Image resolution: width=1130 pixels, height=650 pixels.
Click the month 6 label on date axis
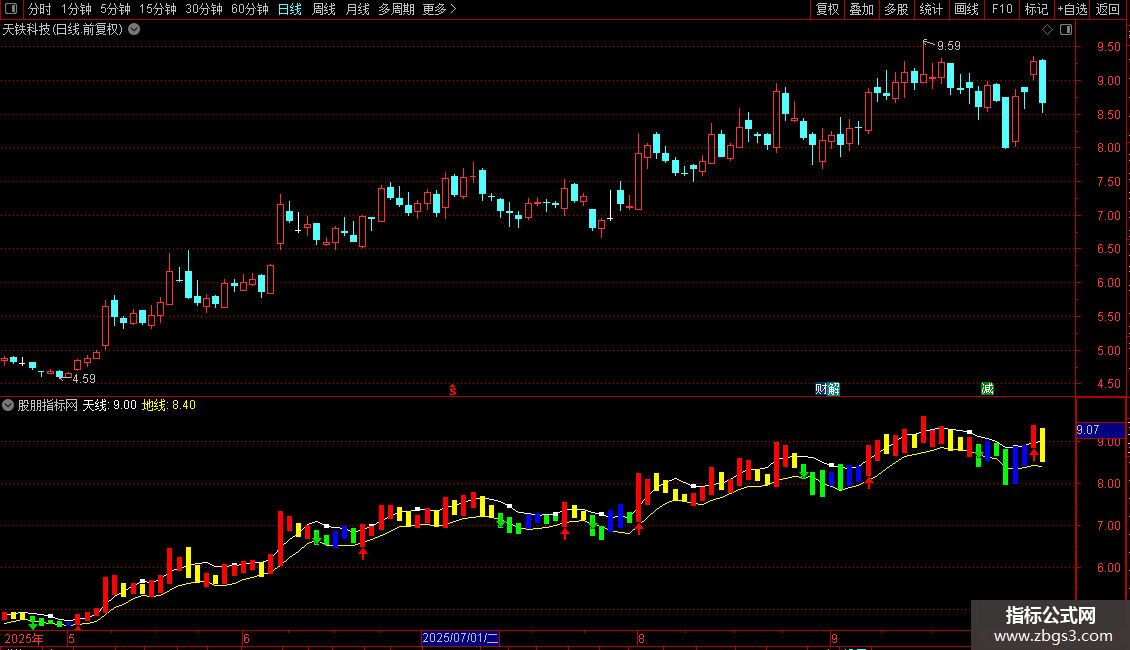point(246,638)
